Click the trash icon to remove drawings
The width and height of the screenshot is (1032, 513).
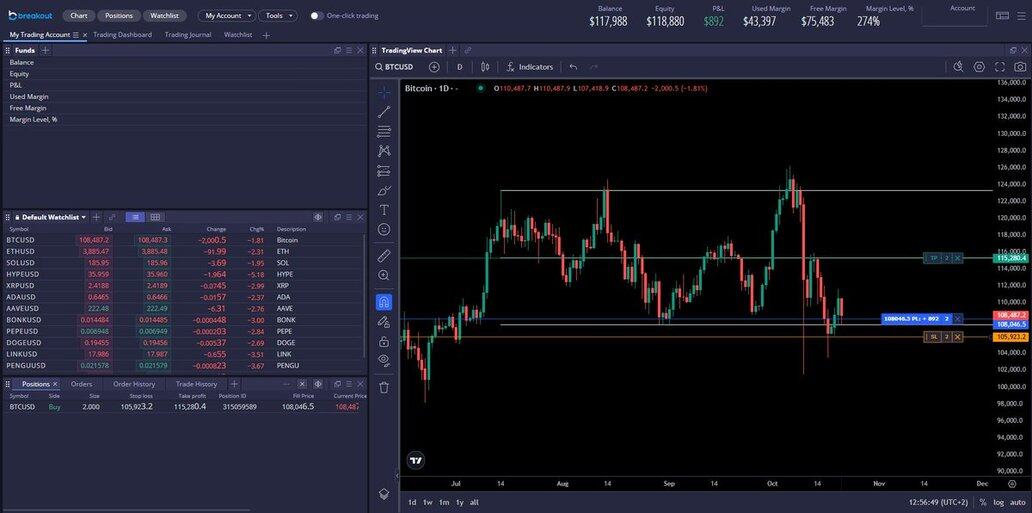[384, 387]
